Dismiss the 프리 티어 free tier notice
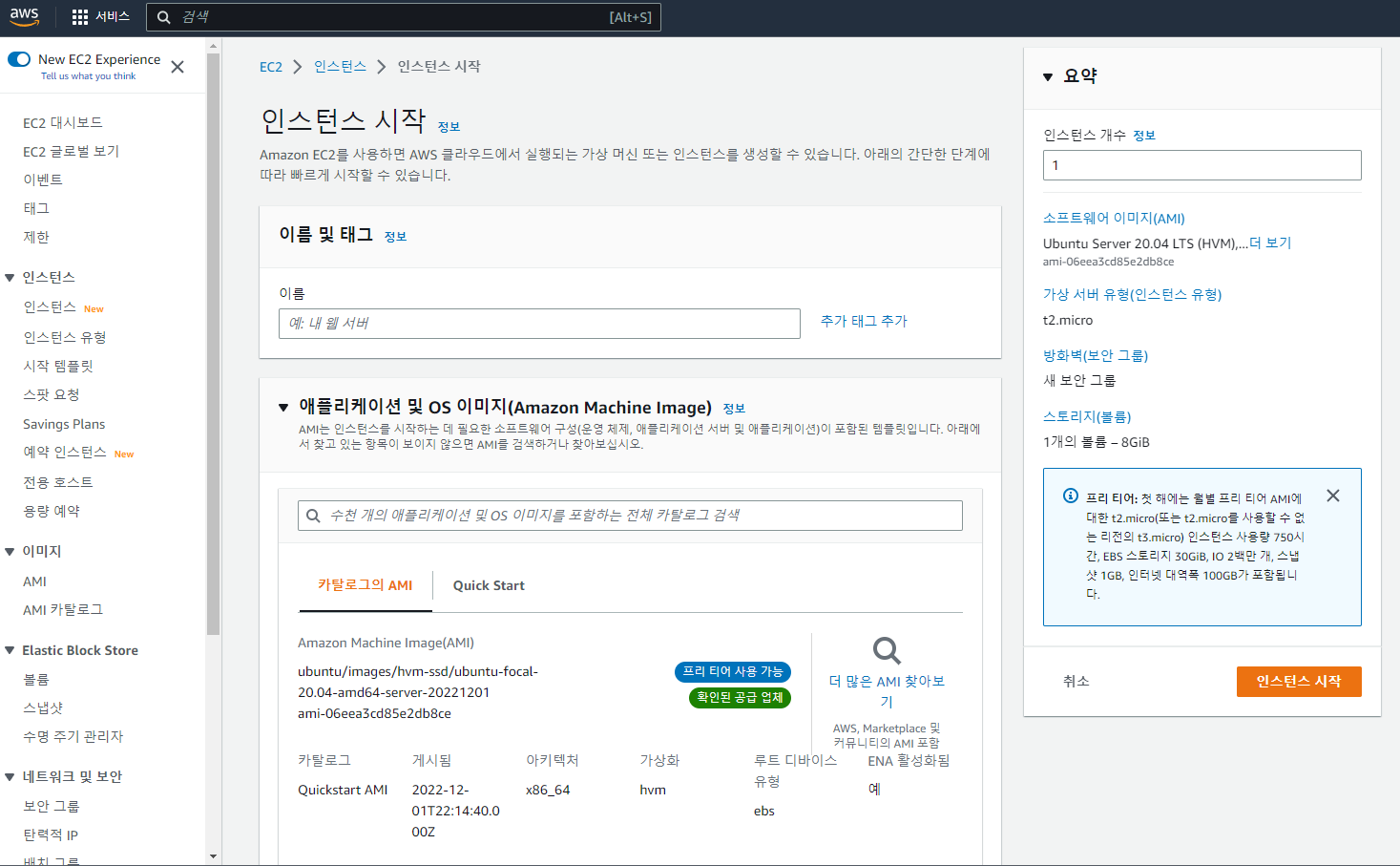Viewport: 1400px width, 866px height. point(1333,496)
